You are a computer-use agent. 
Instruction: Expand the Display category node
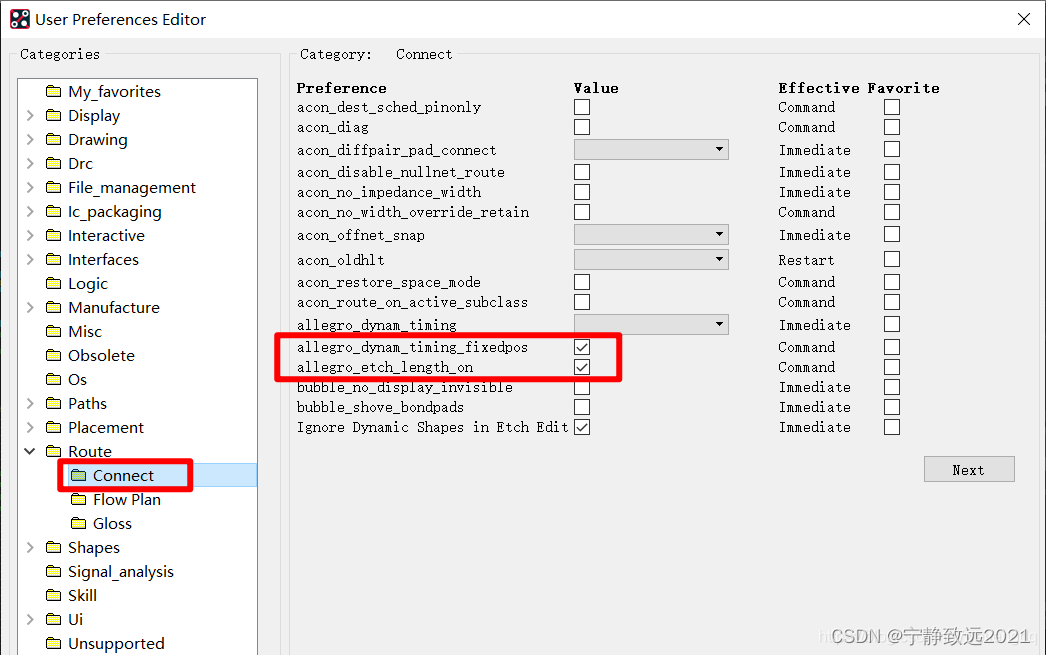(30, 115)
